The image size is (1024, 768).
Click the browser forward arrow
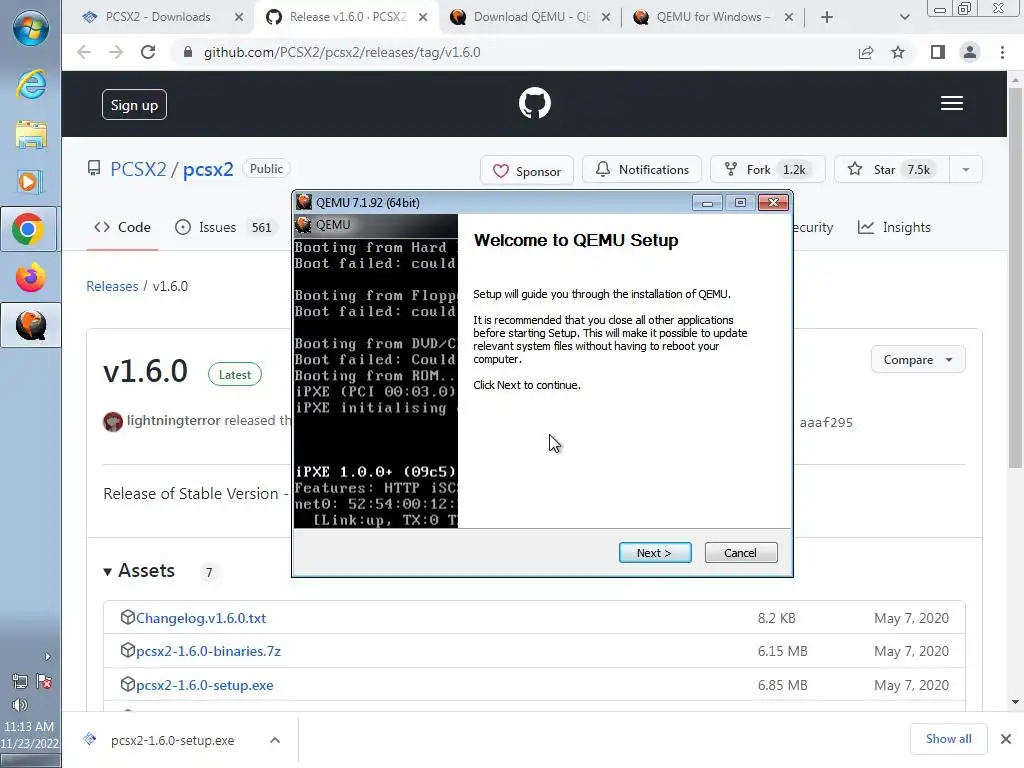(x=116, y=52)
